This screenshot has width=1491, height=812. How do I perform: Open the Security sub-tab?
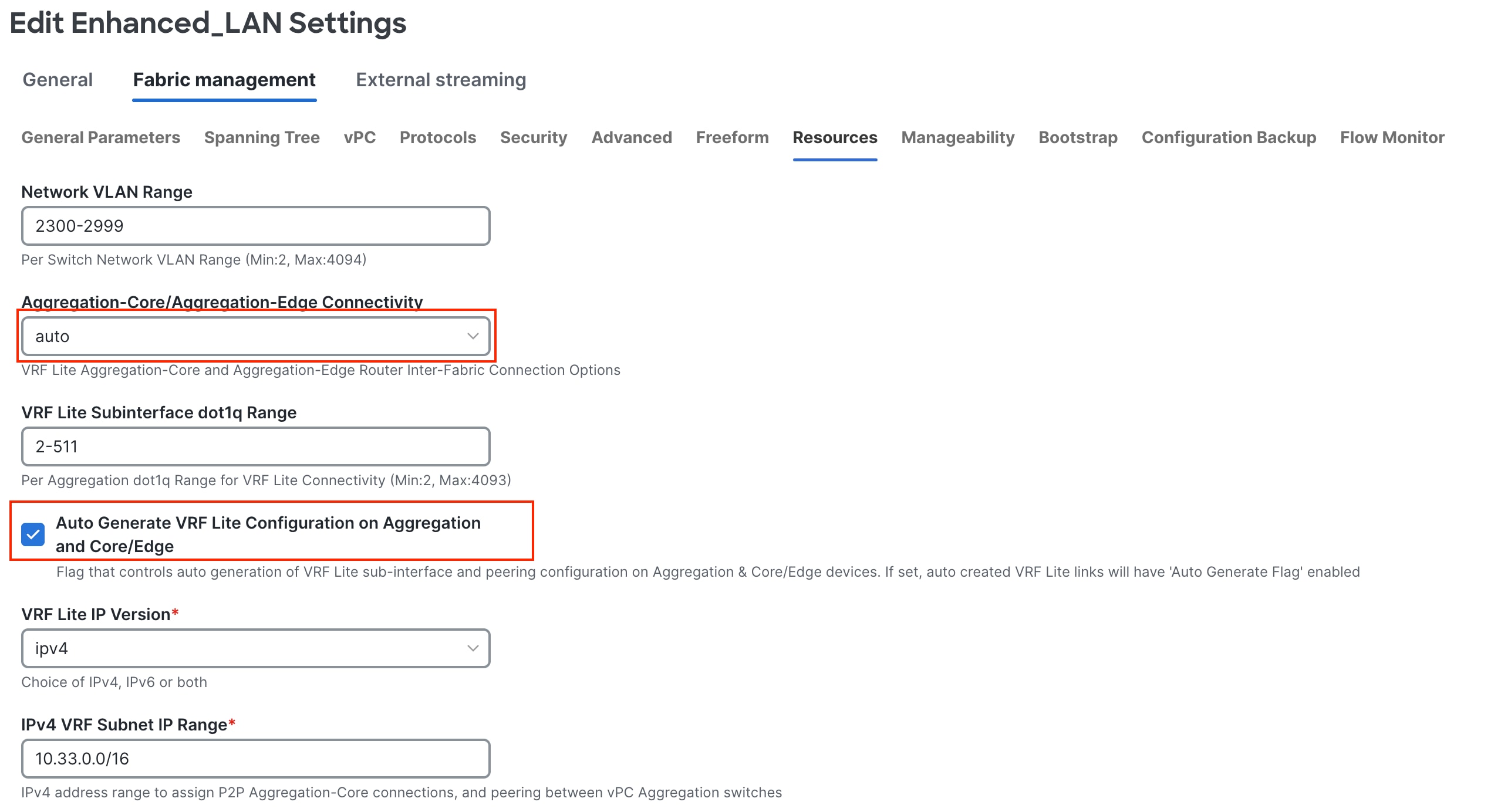point(533,137)
